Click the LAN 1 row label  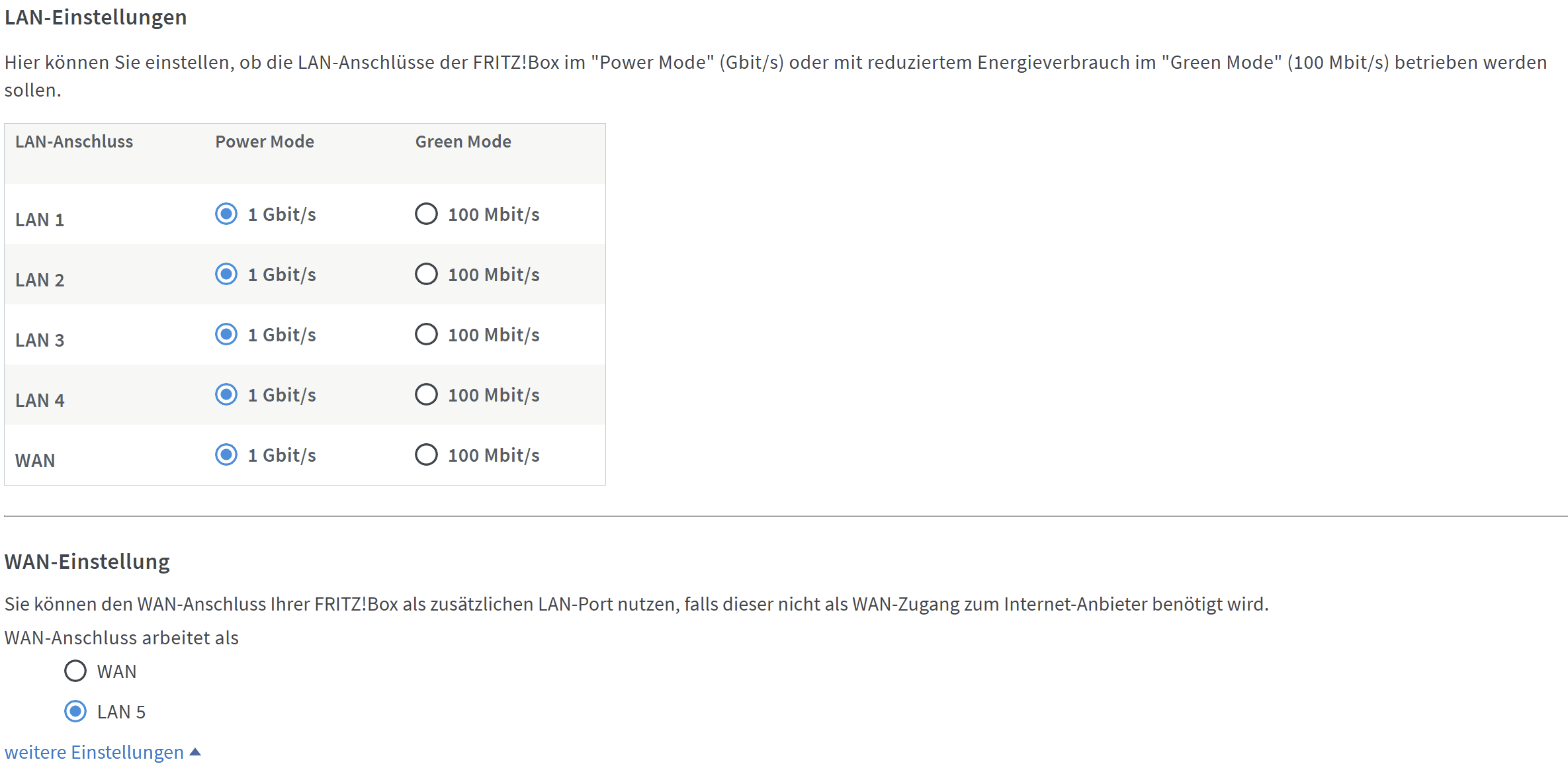pos(40,220)
